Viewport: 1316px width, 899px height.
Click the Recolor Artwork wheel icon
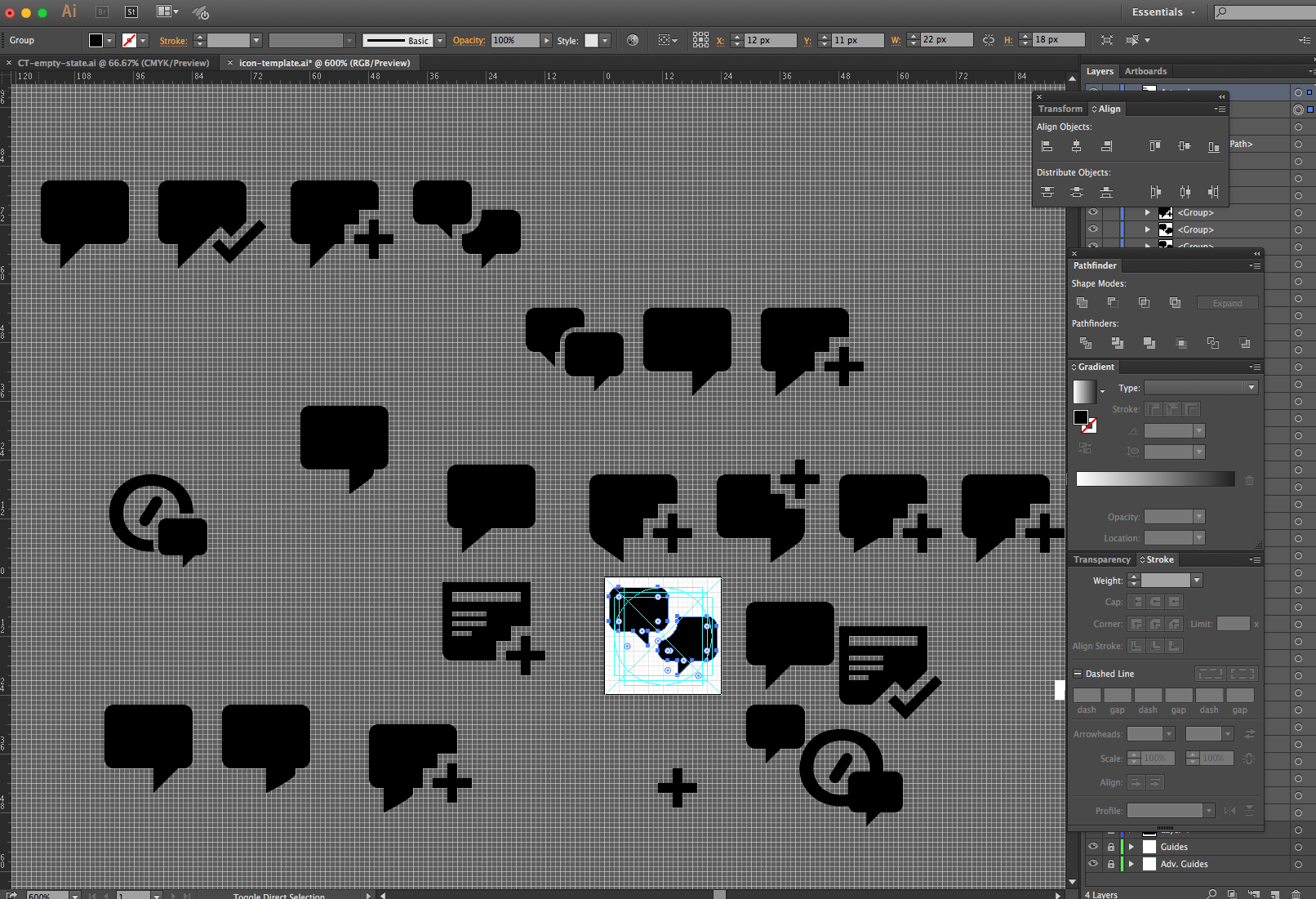pos(633,40)
